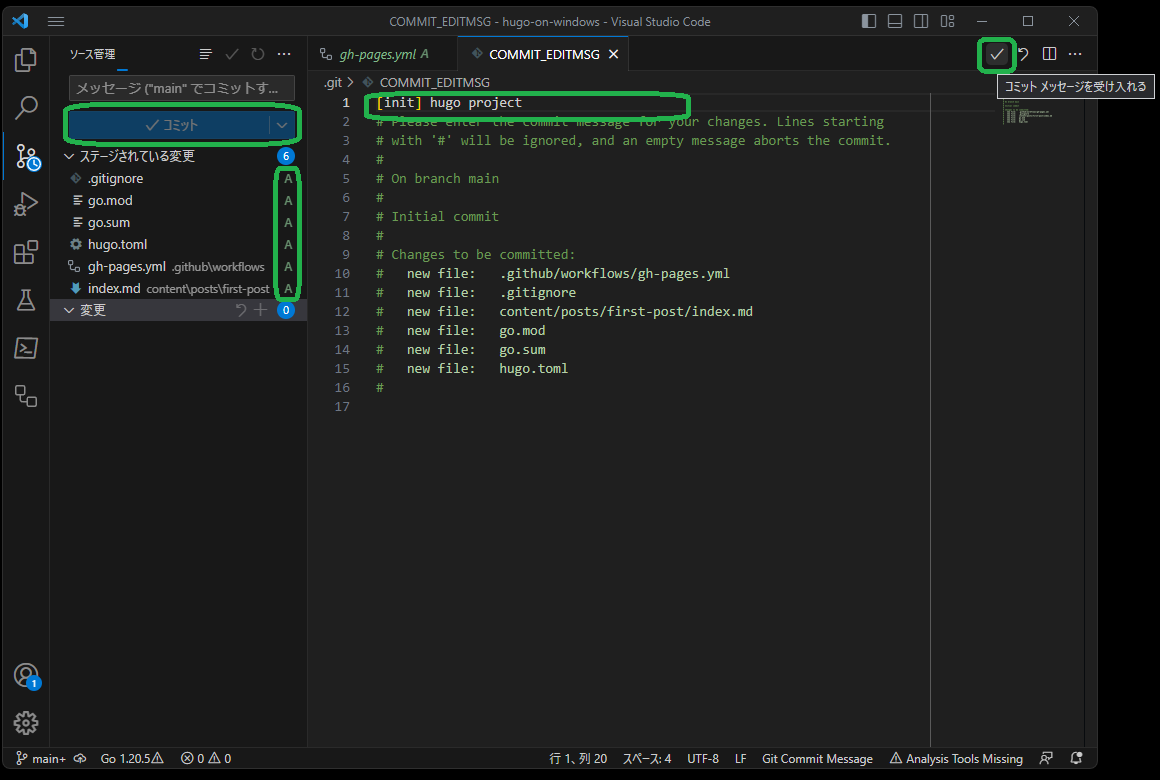This screenshot has height=780, width=1160.
Task: Close the COMMIT_EDITMSG tab
Action: click(613, 54)
